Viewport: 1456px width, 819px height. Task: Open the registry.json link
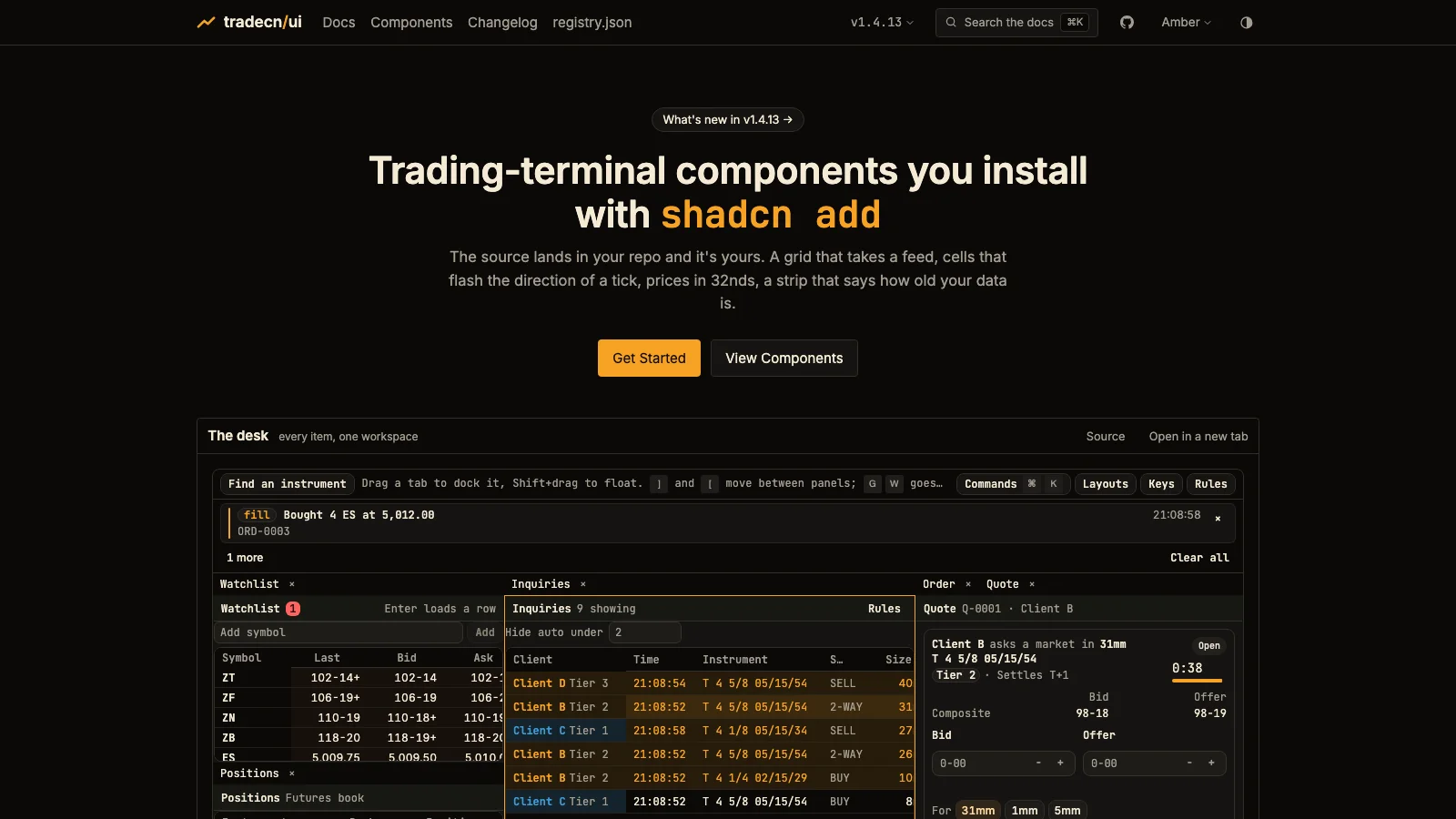click(x=591, y=22)
